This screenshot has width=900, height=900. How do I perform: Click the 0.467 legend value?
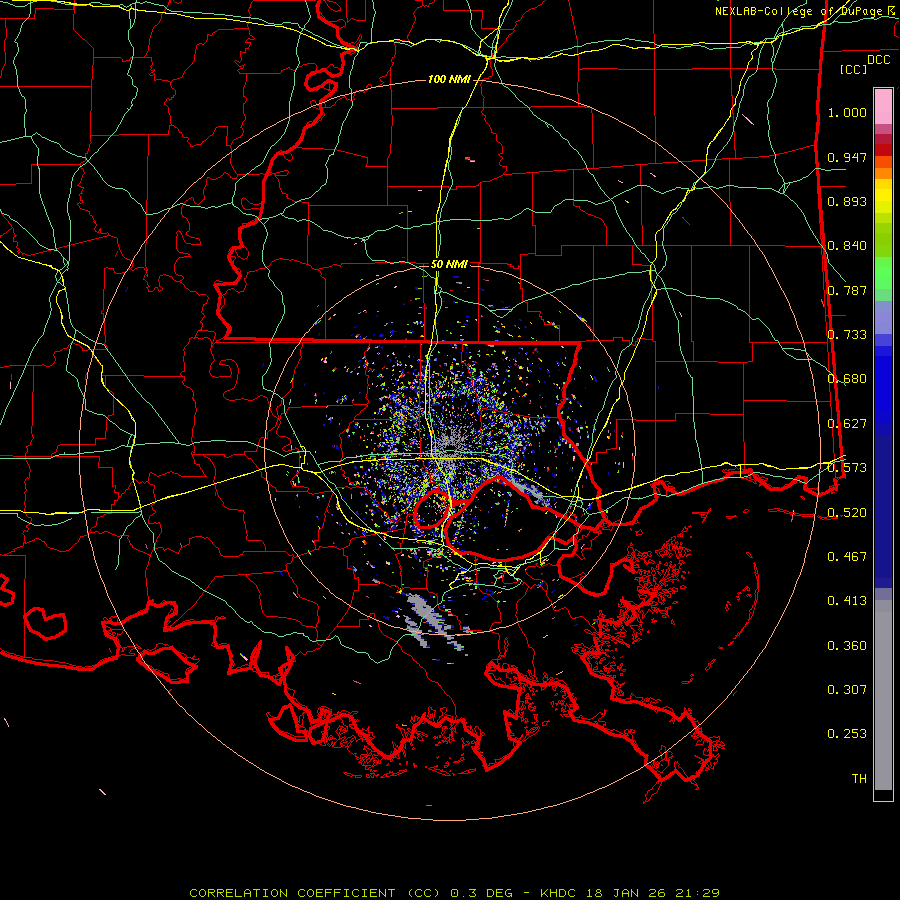click(847, 557)
